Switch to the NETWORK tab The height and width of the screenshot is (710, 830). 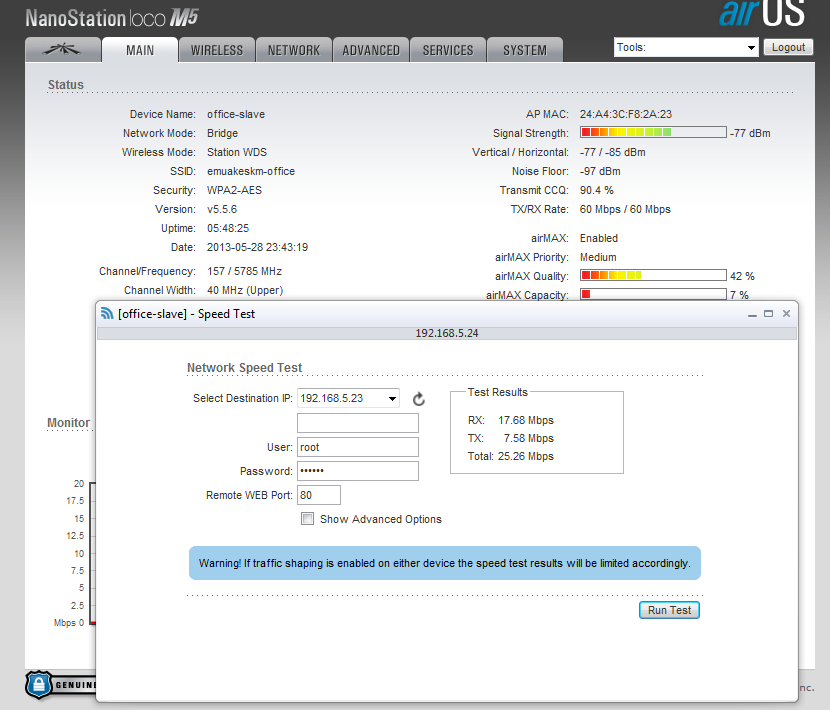coord(294,50)
